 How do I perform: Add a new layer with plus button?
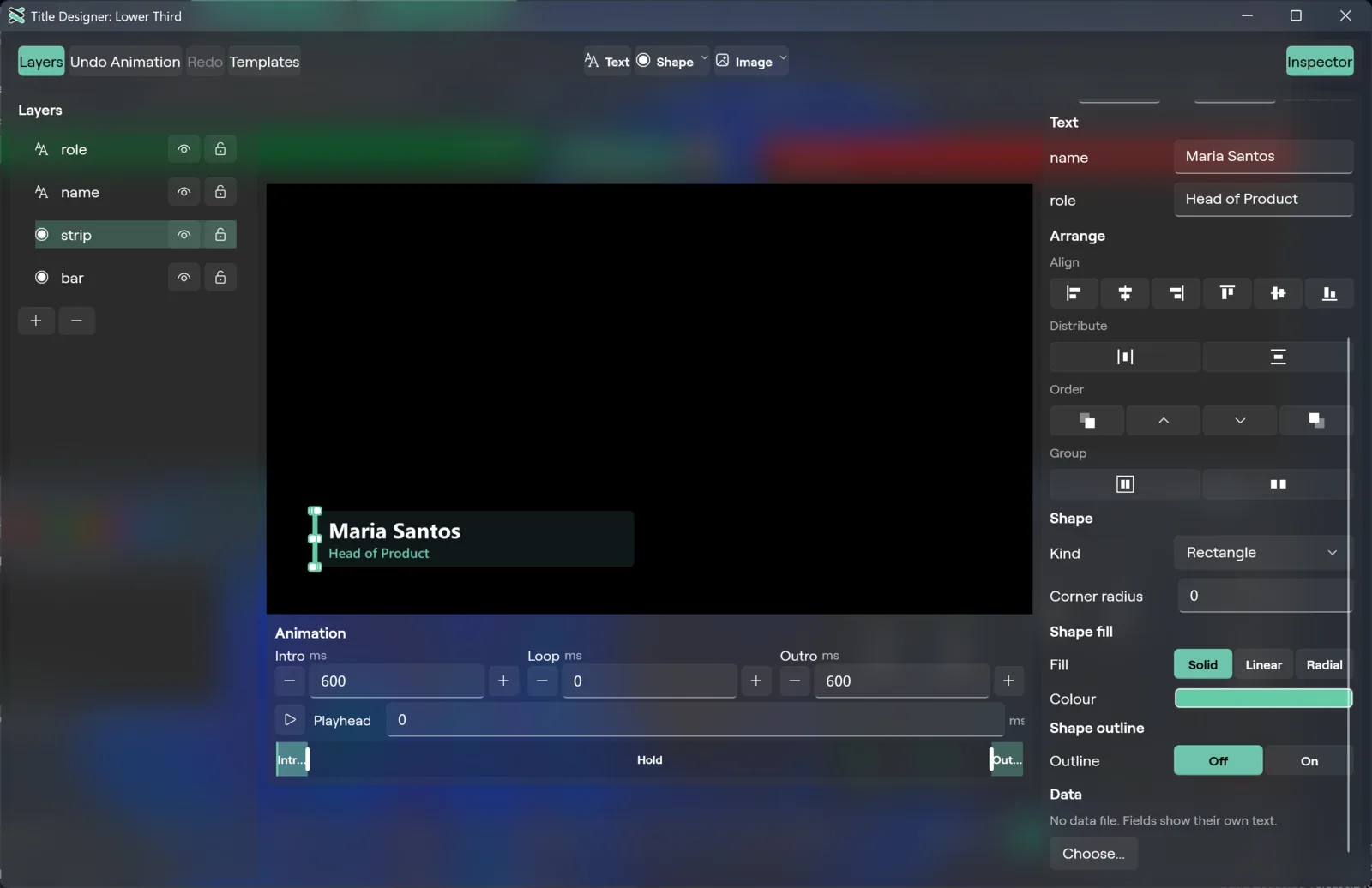coord(36,321)
